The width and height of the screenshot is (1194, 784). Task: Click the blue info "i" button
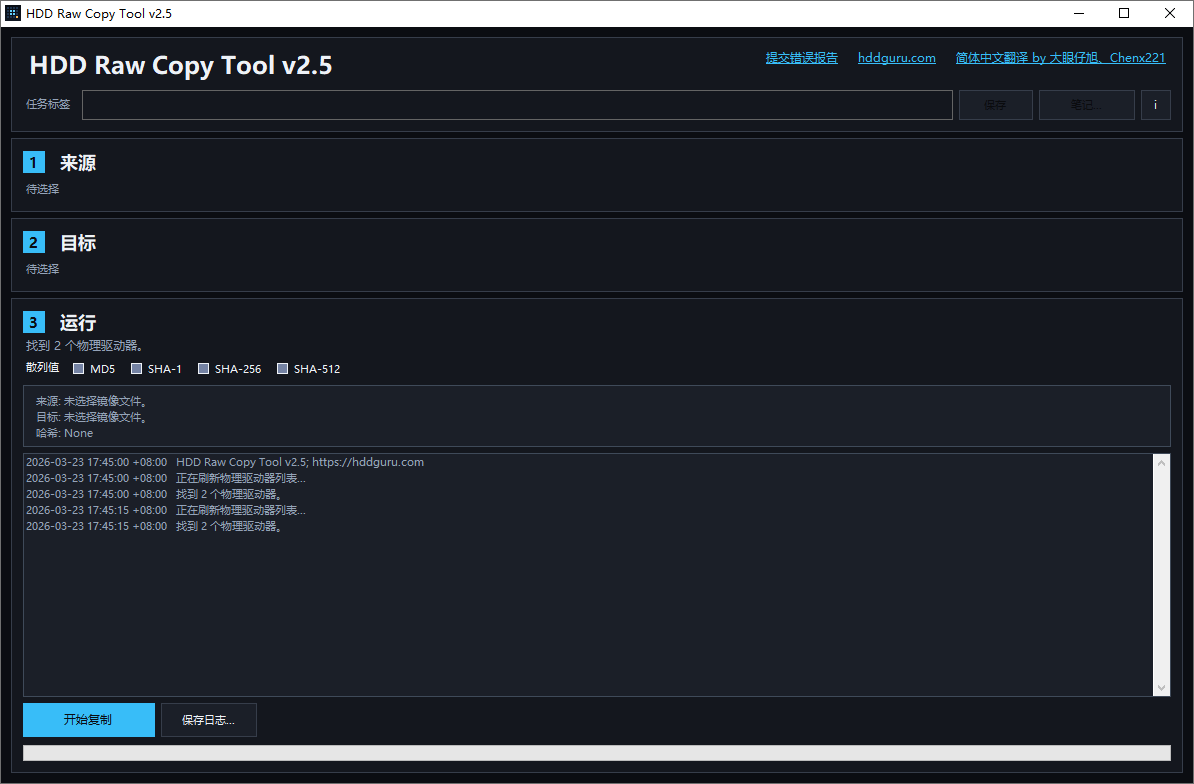(x=1155, y=104)
